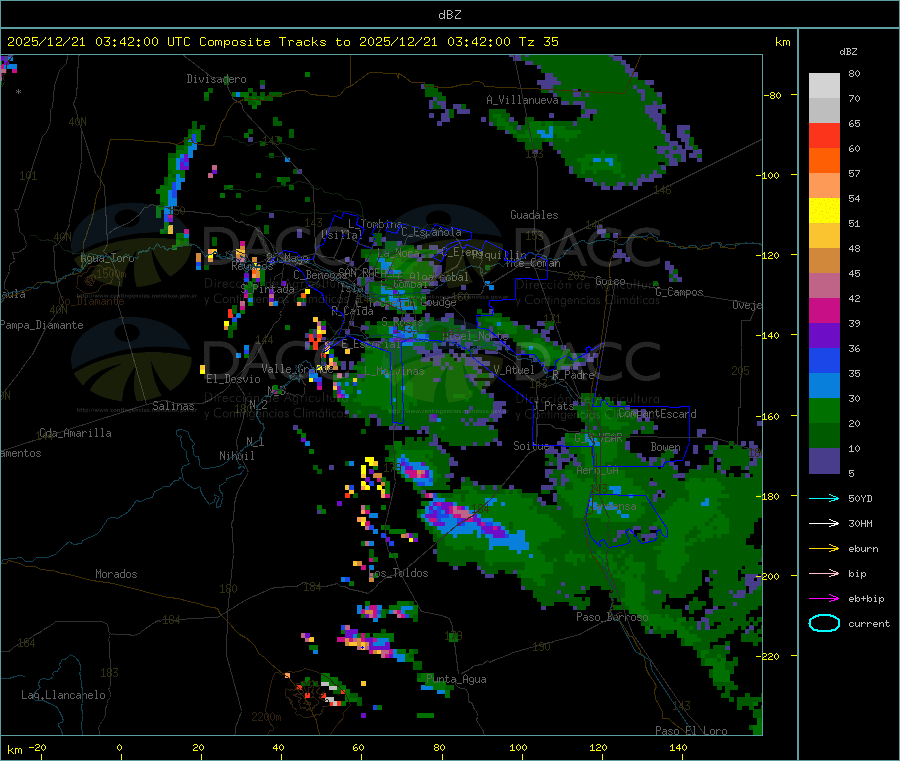Select the red 60 dBZ color swatch
Image resolution: width=900 pixels, height=761 pixels.
[x=824, y=135]
